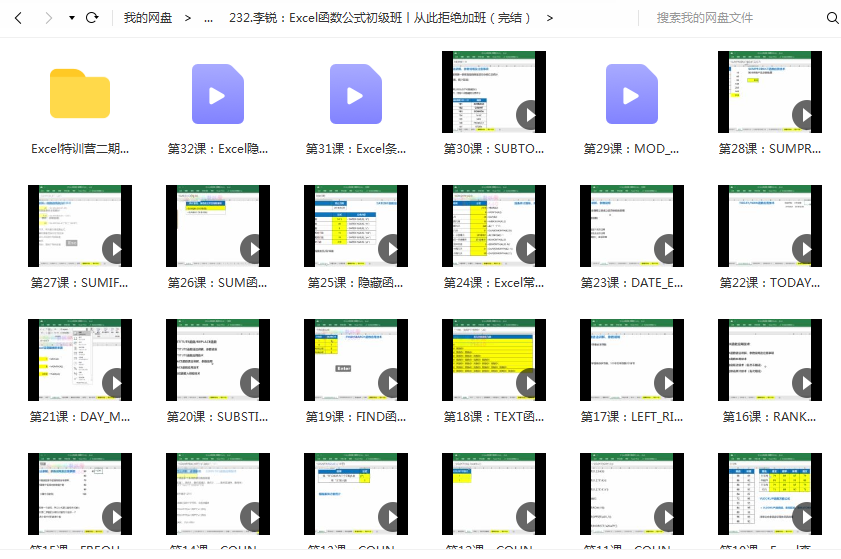Click the file name 第30课：SUBTO...
The width and height of the screenshot is (841, 559).
(x=494, y=149)
